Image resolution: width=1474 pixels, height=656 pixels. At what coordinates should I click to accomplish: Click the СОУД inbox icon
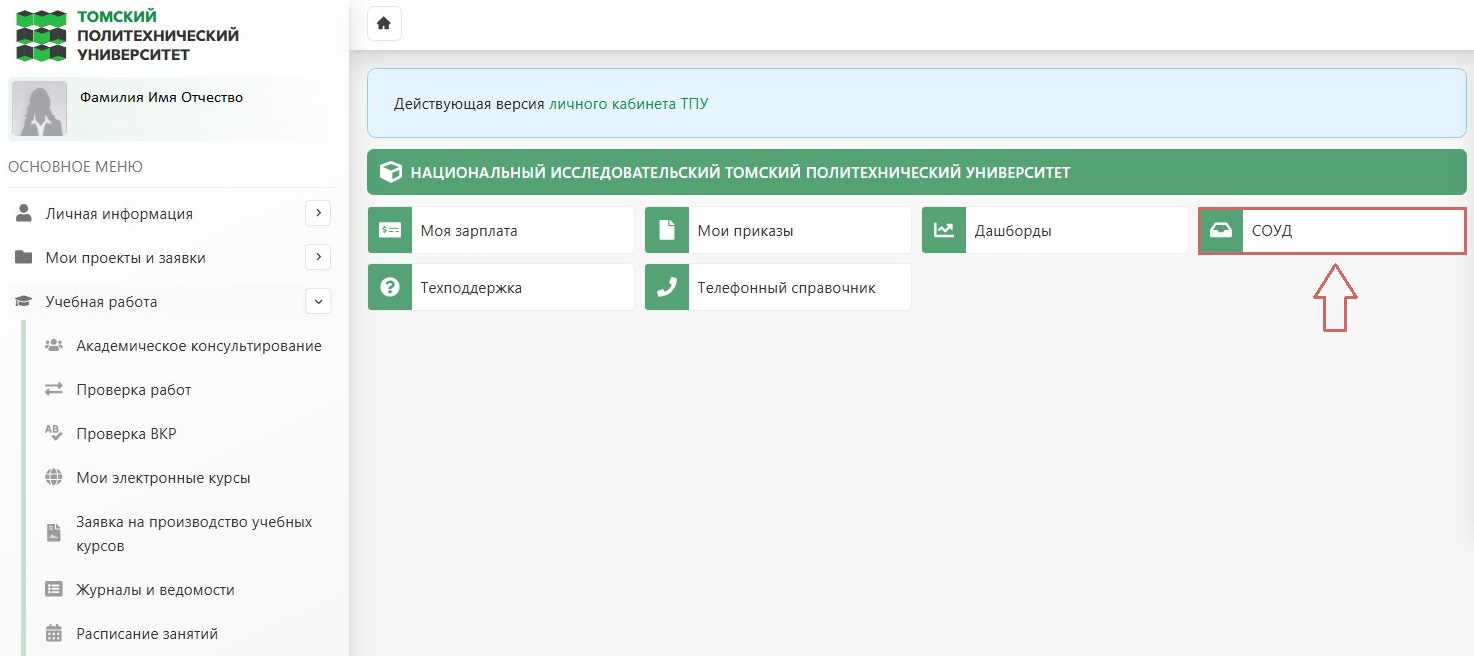[1221, 231]
